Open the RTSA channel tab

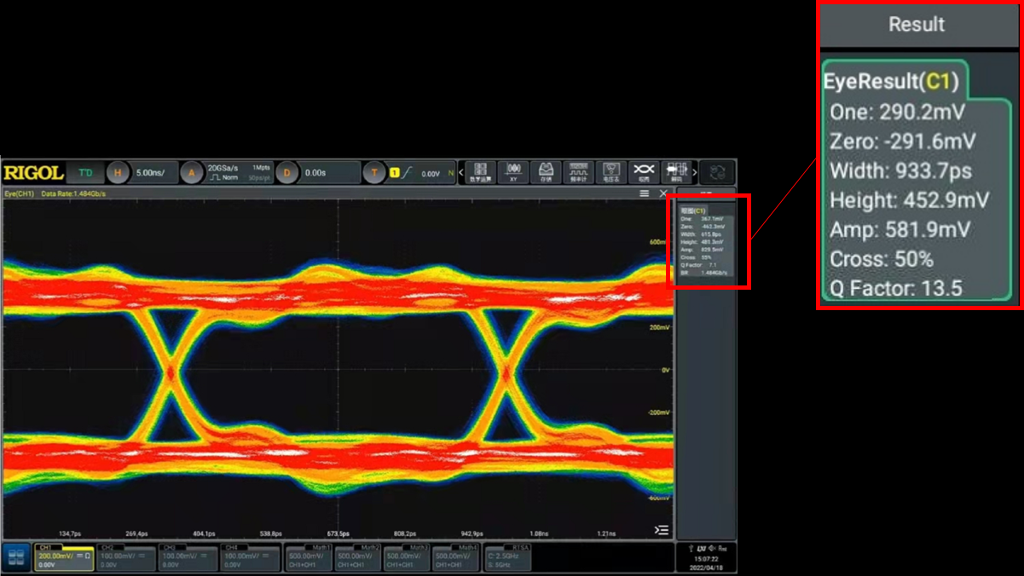click(x=508, y=558)
